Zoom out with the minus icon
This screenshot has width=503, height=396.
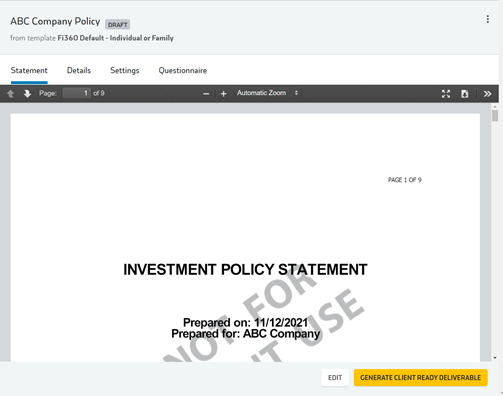tap(206, 94)
